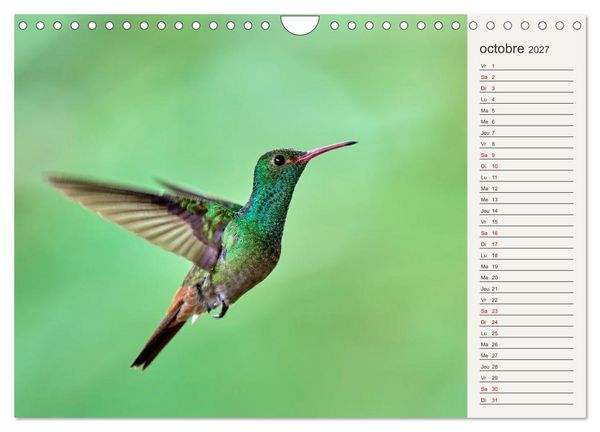
Task: Click the hummingbird photo
Action: (241, 216)
